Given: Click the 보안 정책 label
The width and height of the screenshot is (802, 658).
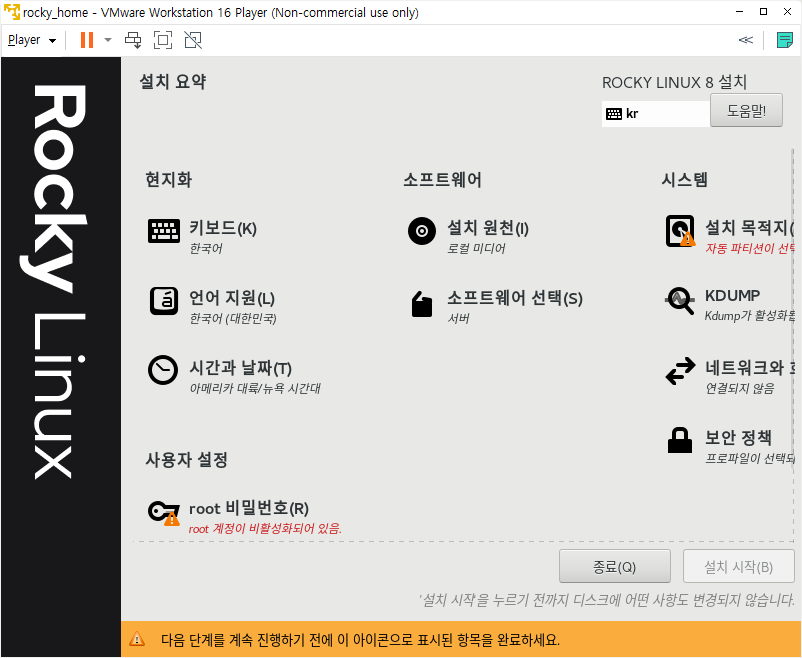Looking at the screenshot, I should 739,437.
